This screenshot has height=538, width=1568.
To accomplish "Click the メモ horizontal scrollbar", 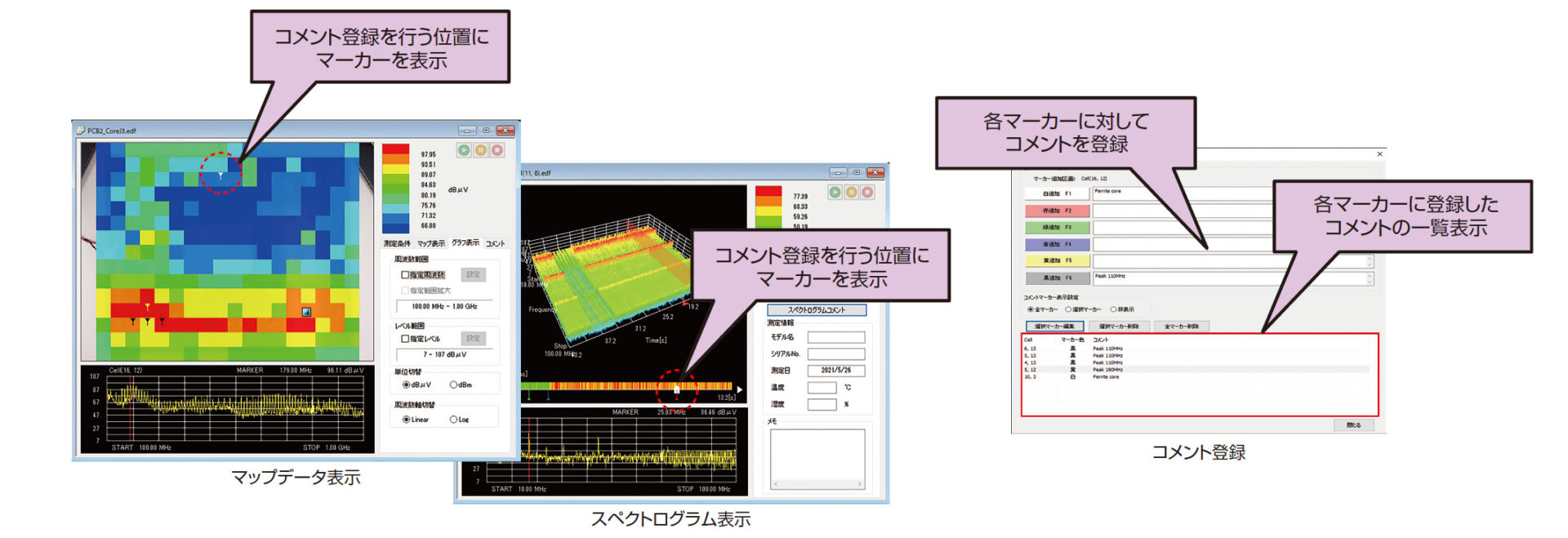I will tap(817, 484).
